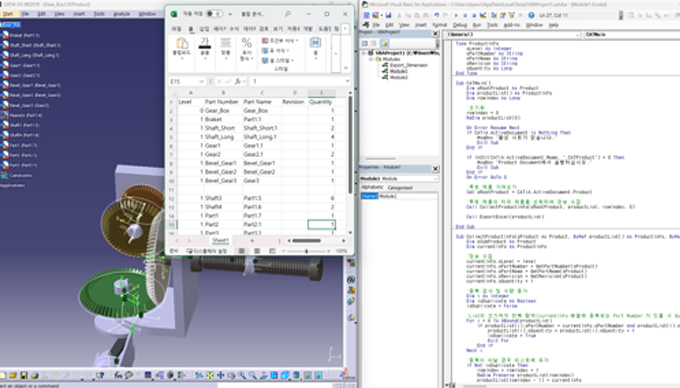680x388 pixels.
Task: Click the Run macro play button in VBA toolbar
Action: coord(456,15)
